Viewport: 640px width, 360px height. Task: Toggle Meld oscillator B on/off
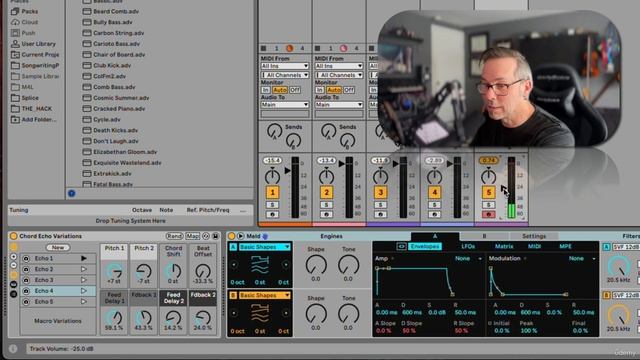(x=233, y=295)
